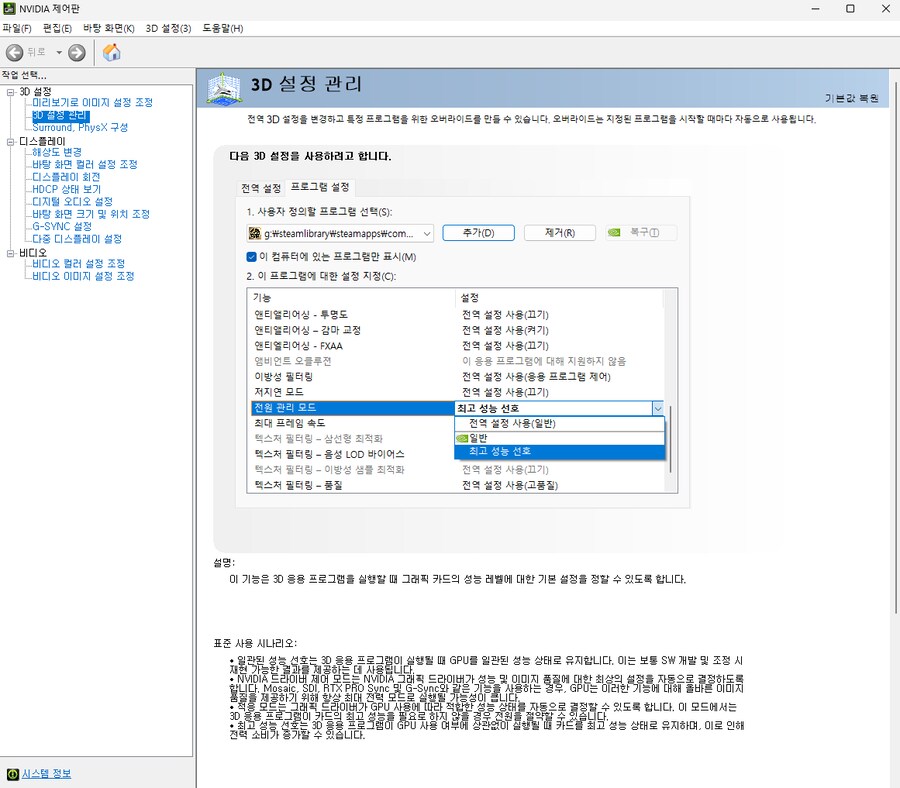Click the 시스템 정보 icon at bottom left
The height and width of the screenshot is (788, 900).
click(x=13, y=771)
